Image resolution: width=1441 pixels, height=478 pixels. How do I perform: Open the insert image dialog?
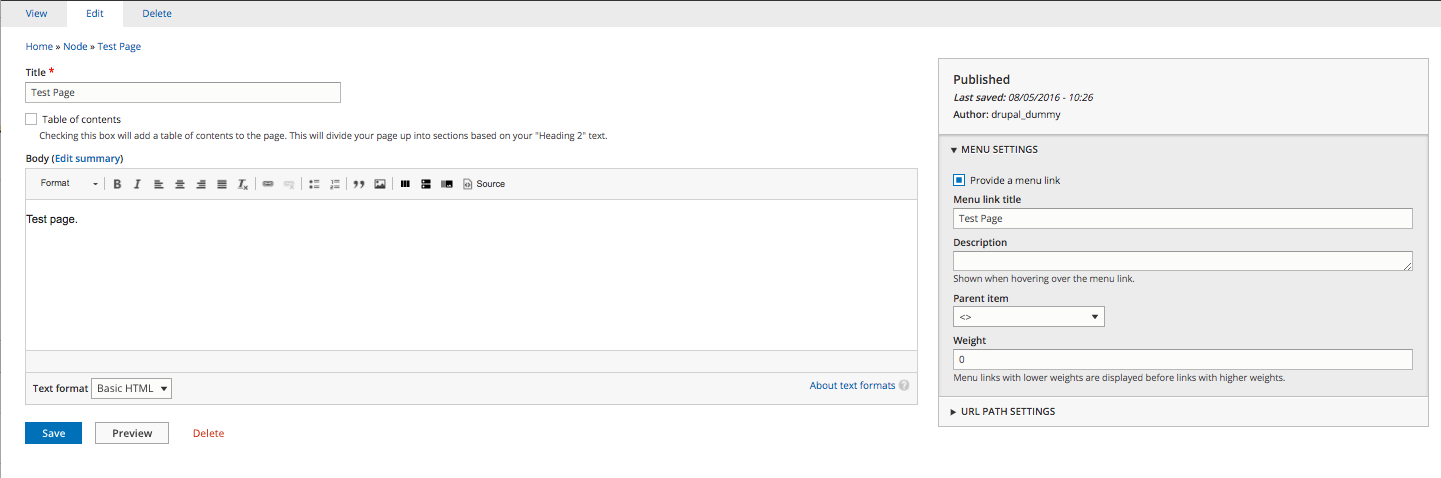pos(380,184)
